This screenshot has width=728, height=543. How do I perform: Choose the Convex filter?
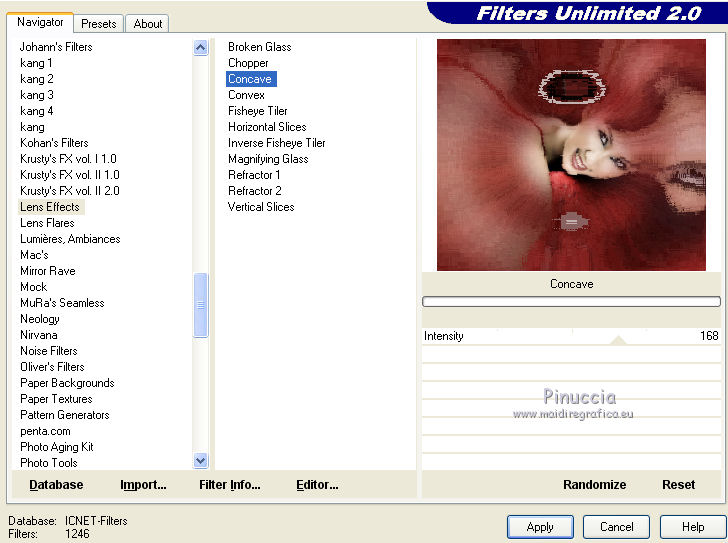(x=246, y=95)
